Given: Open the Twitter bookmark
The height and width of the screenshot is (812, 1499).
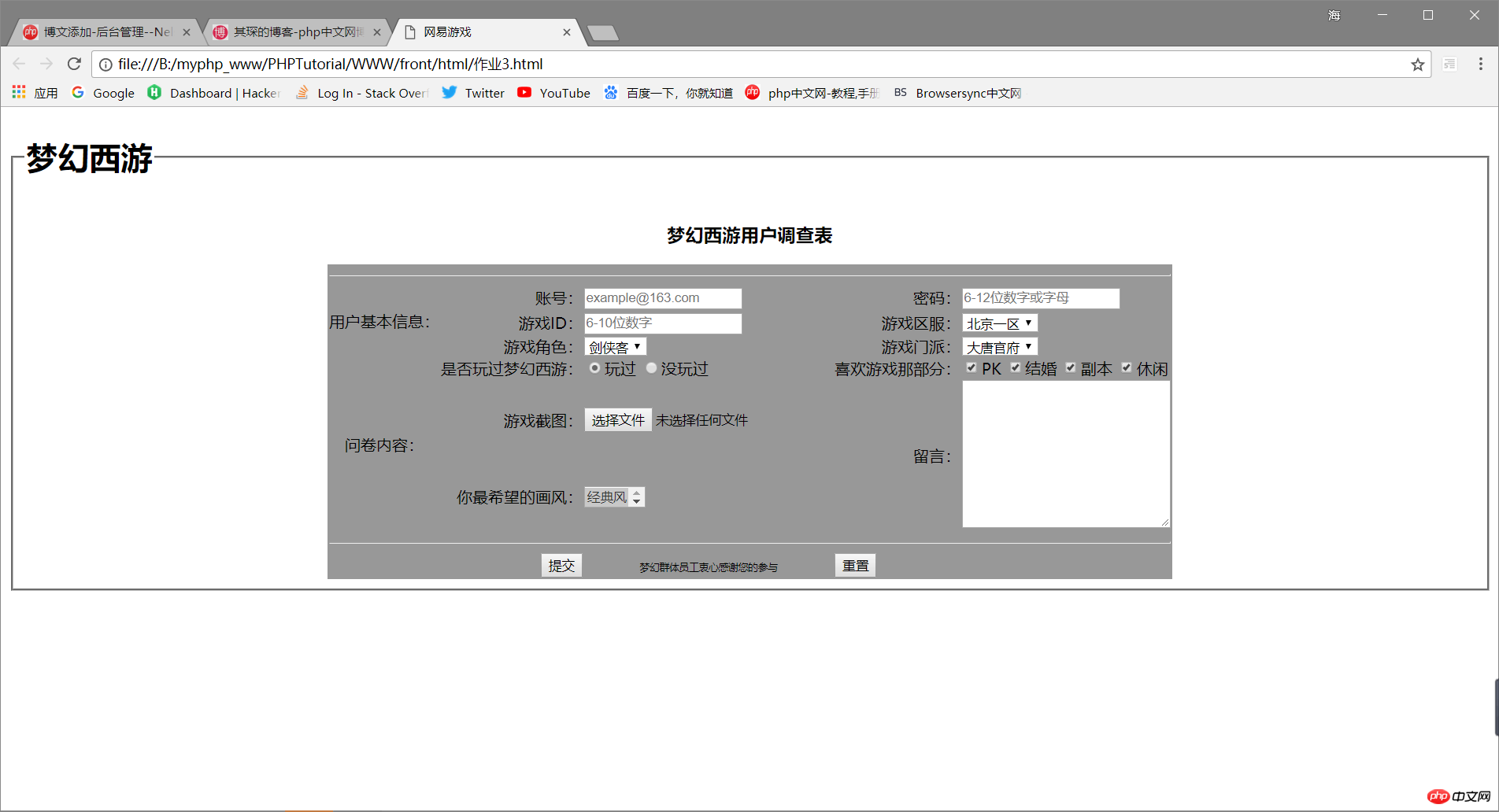Looking at the screenshot, I should click(473, 93).
